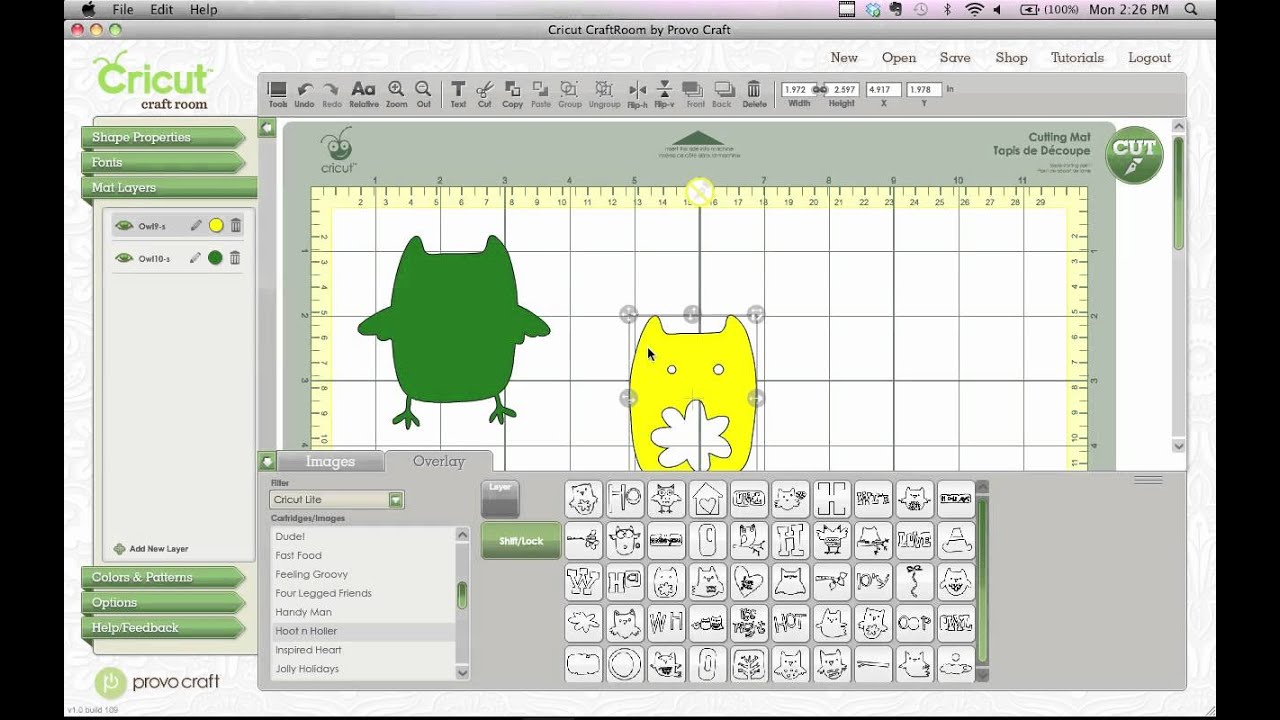Image resolution: width=1280 pixels, height=720 pixels.
Task: Click the Width input field
Action: pos(798,89)
